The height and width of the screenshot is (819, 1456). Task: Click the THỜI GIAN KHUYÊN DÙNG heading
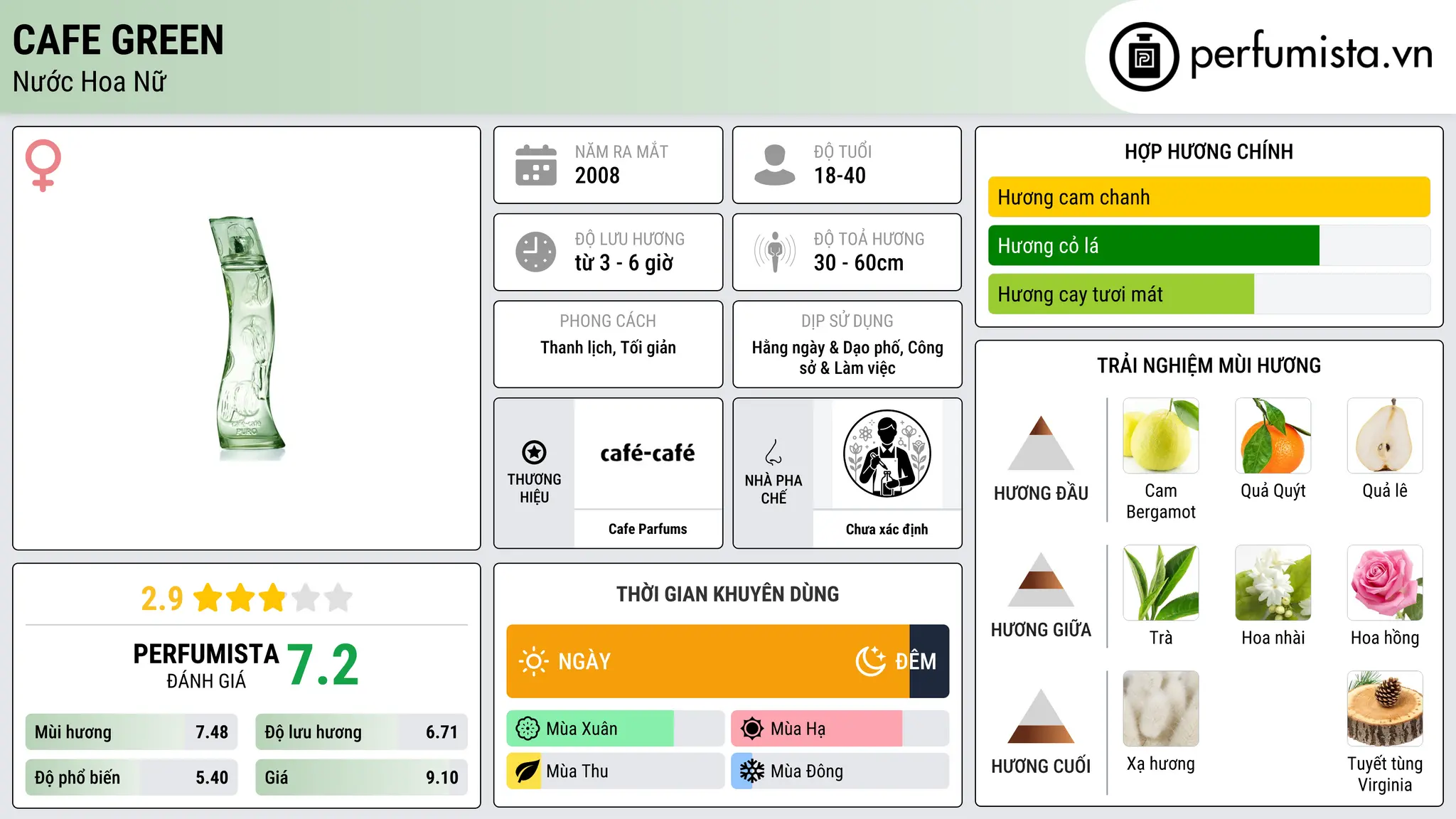pos(727,594)
